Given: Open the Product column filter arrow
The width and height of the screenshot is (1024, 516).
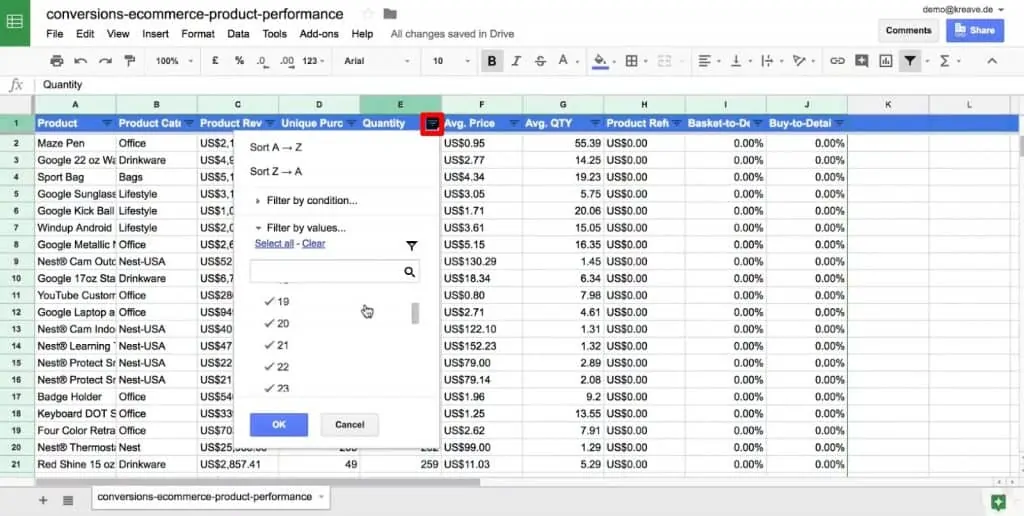Looking at the screenshot, I should click(106, 123).
